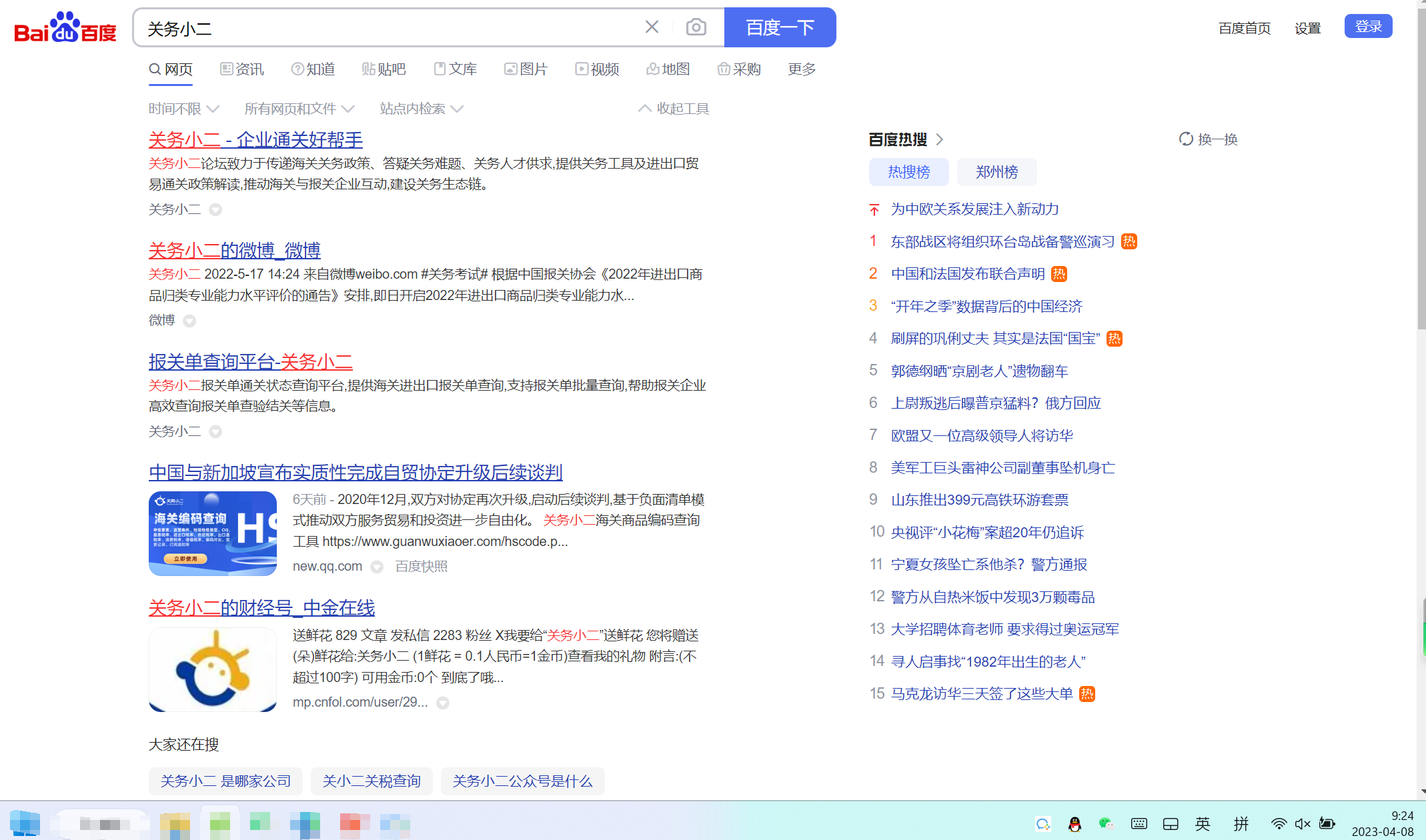Expand source arrow next to first 关务小二
This screenshot has width=1426, height=840.
point(215,209)
